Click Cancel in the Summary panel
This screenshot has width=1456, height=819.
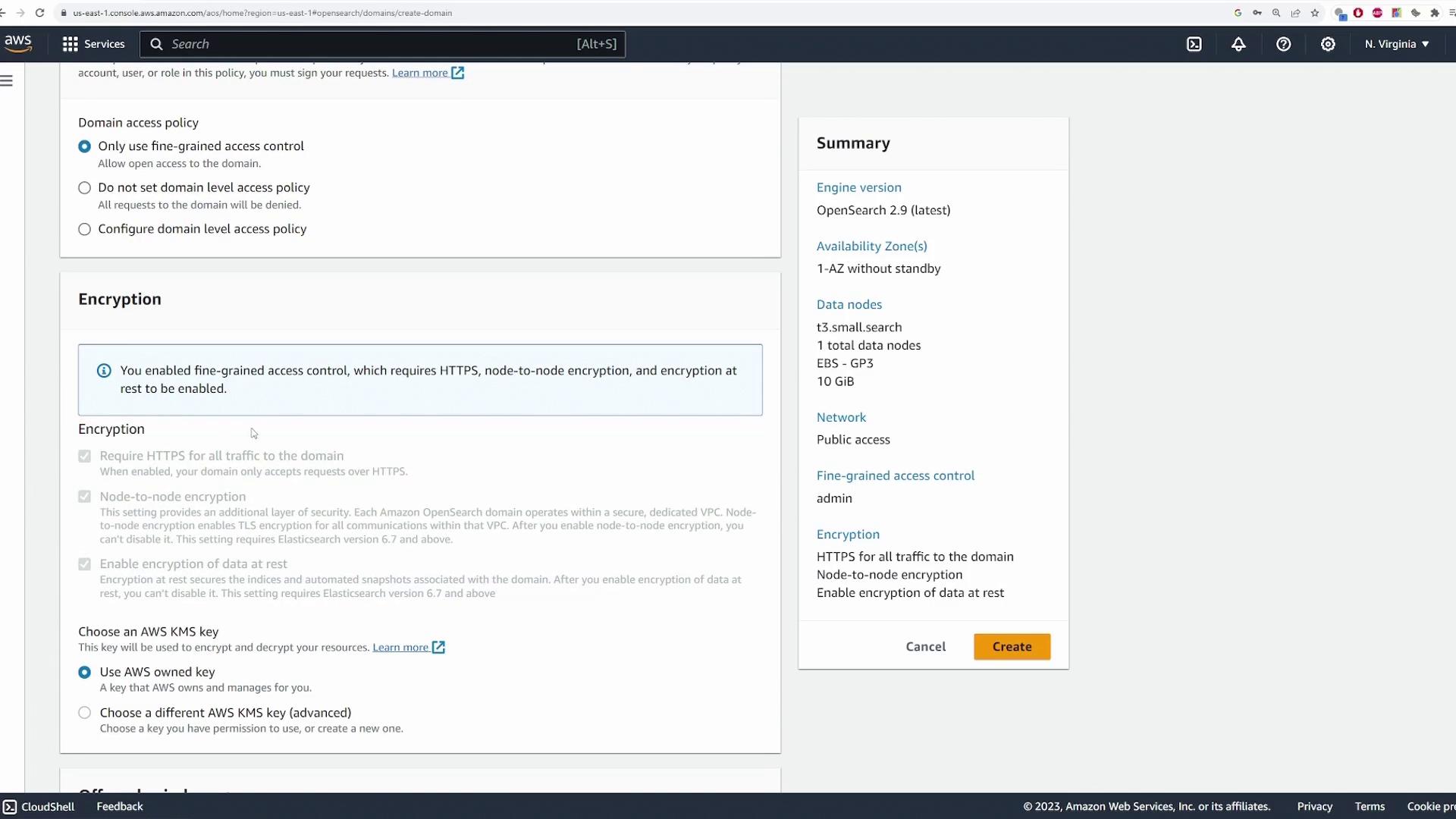click(x=925, y=647)
